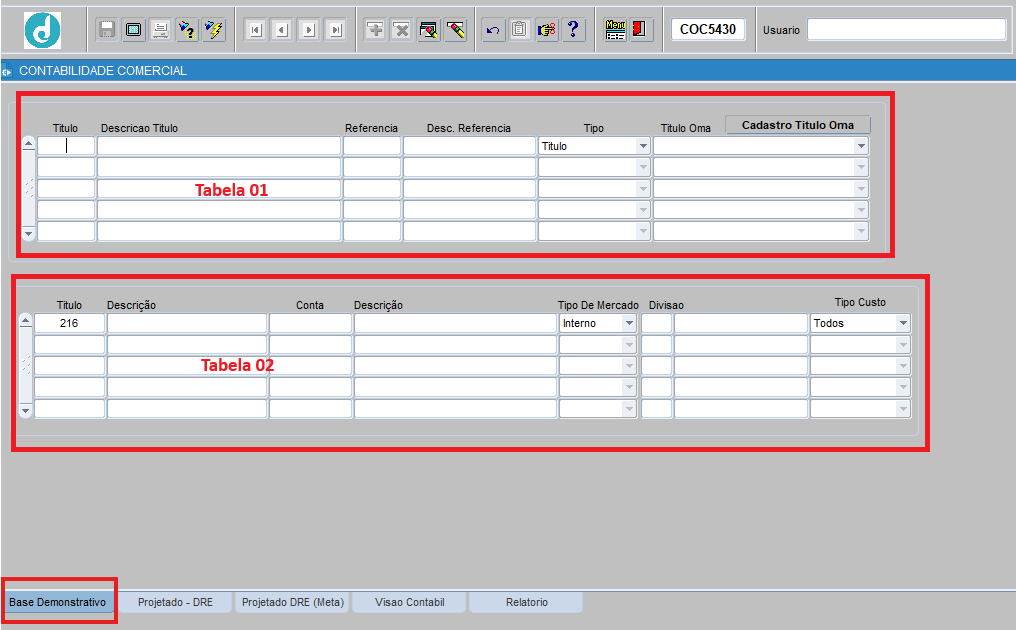Click the Usuario input field
Screen dimensions: 1016x630
click(906, 30)
